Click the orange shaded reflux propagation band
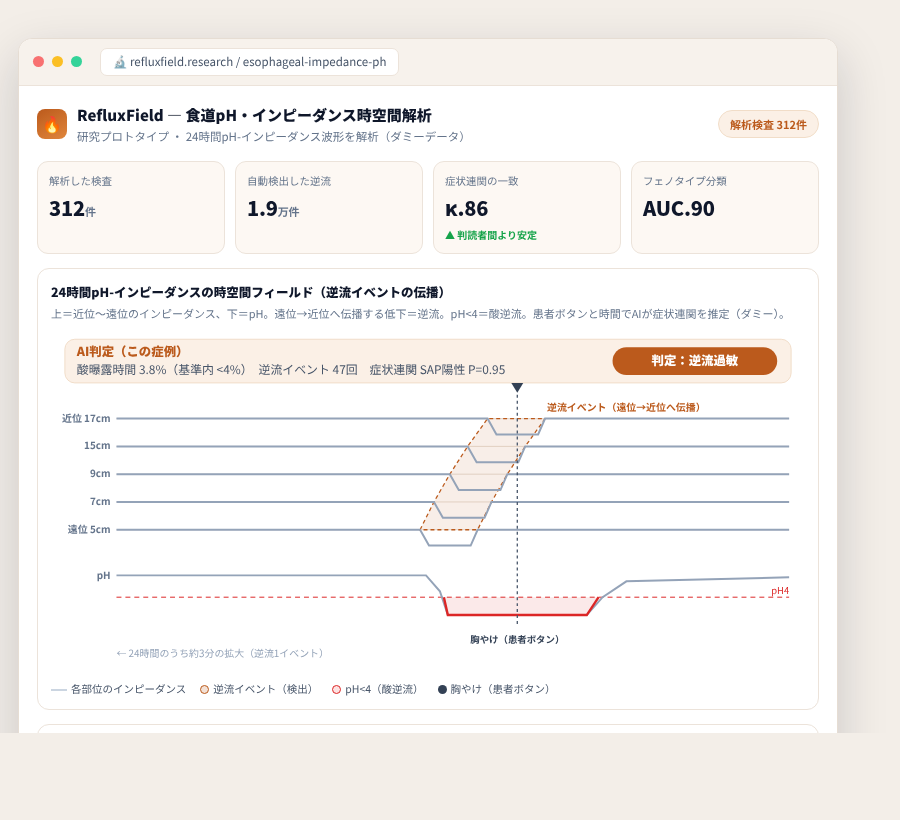Screen dimensions: 900x820 pos(482,474)
